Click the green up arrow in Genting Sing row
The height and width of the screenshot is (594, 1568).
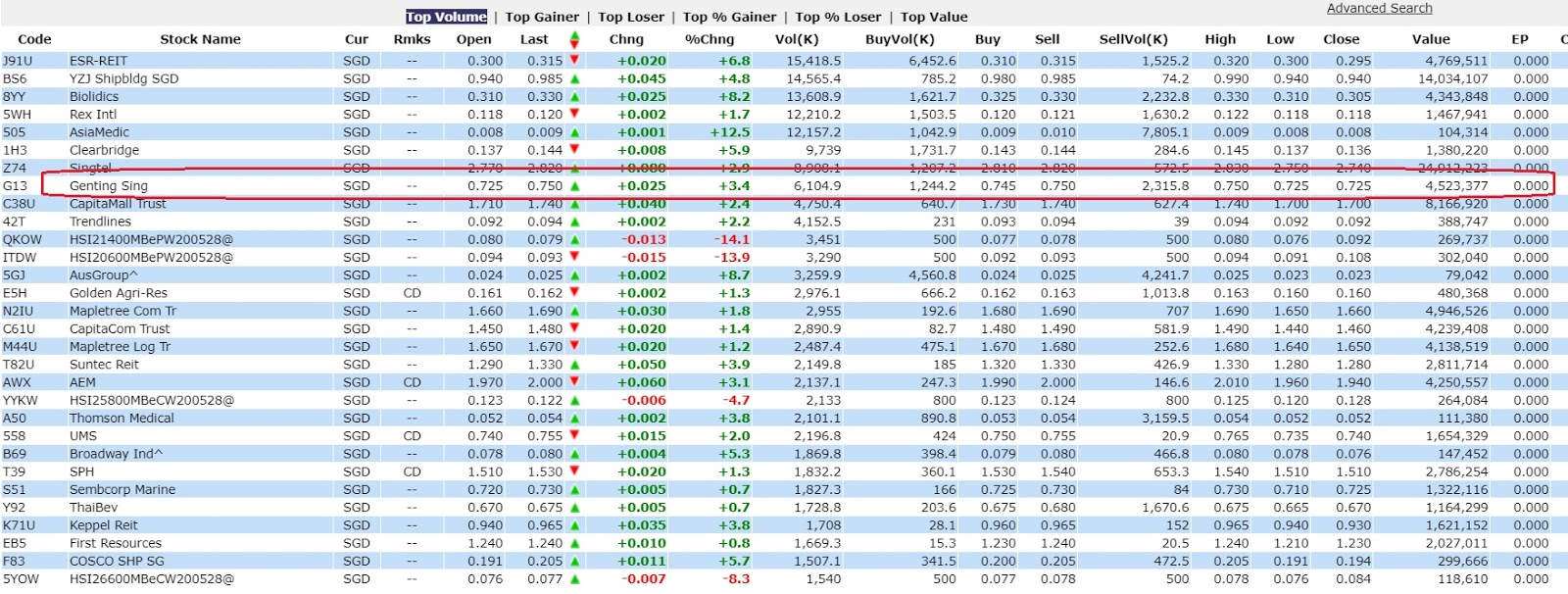pos(574,186)
